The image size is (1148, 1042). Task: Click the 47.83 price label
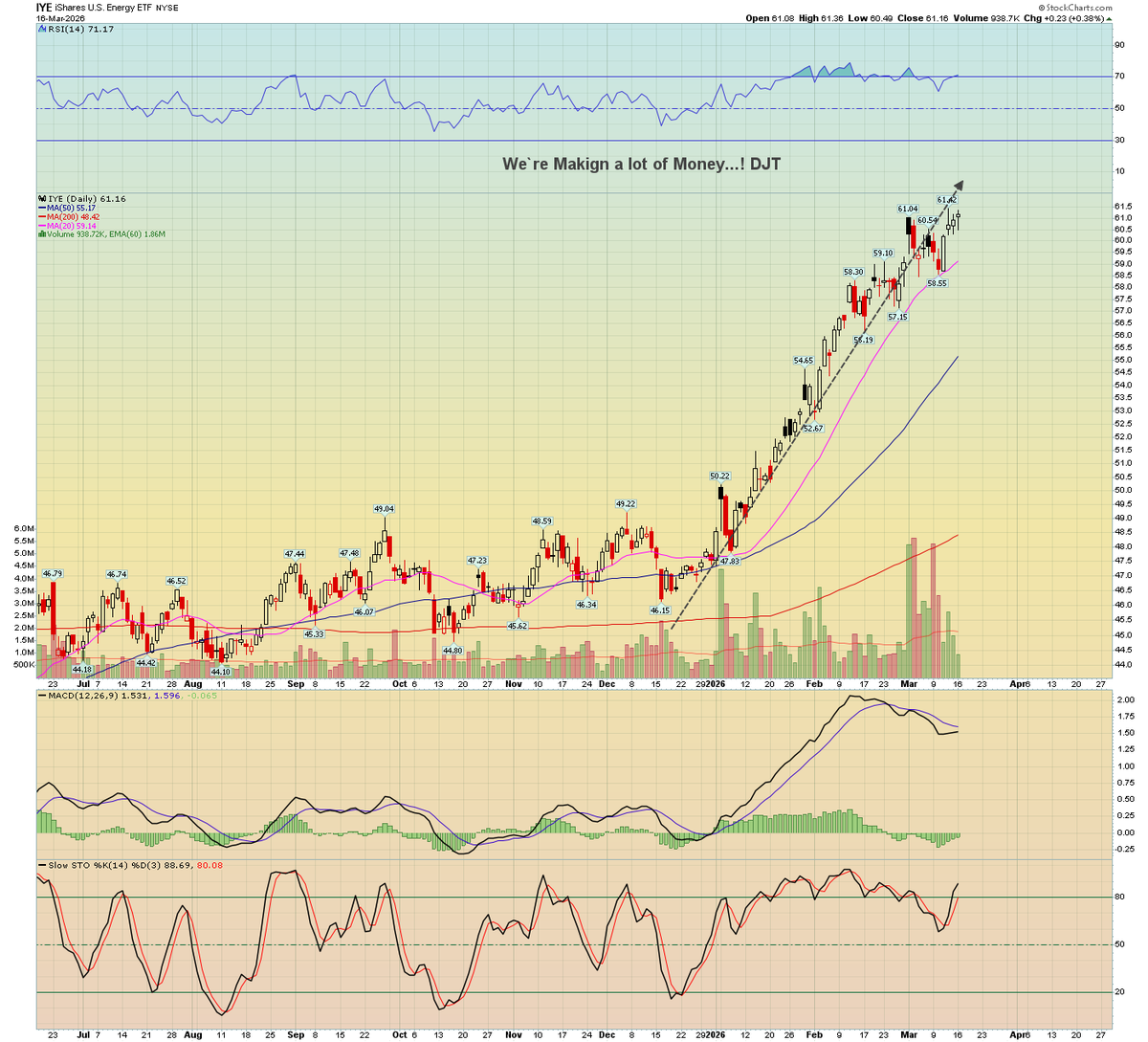729,561
